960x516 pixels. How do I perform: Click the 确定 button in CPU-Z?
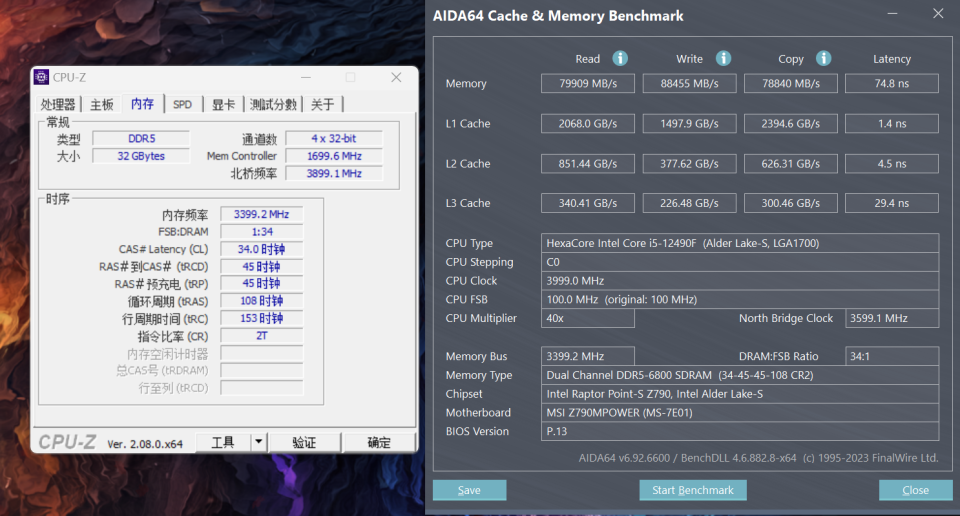[x=379, y=442]
